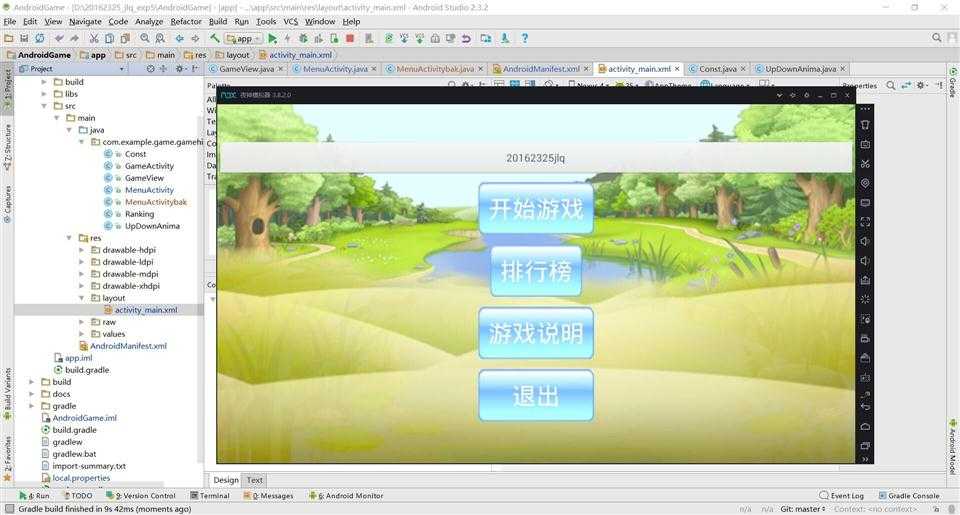Click the emulator location pin icon

[864, 183]
